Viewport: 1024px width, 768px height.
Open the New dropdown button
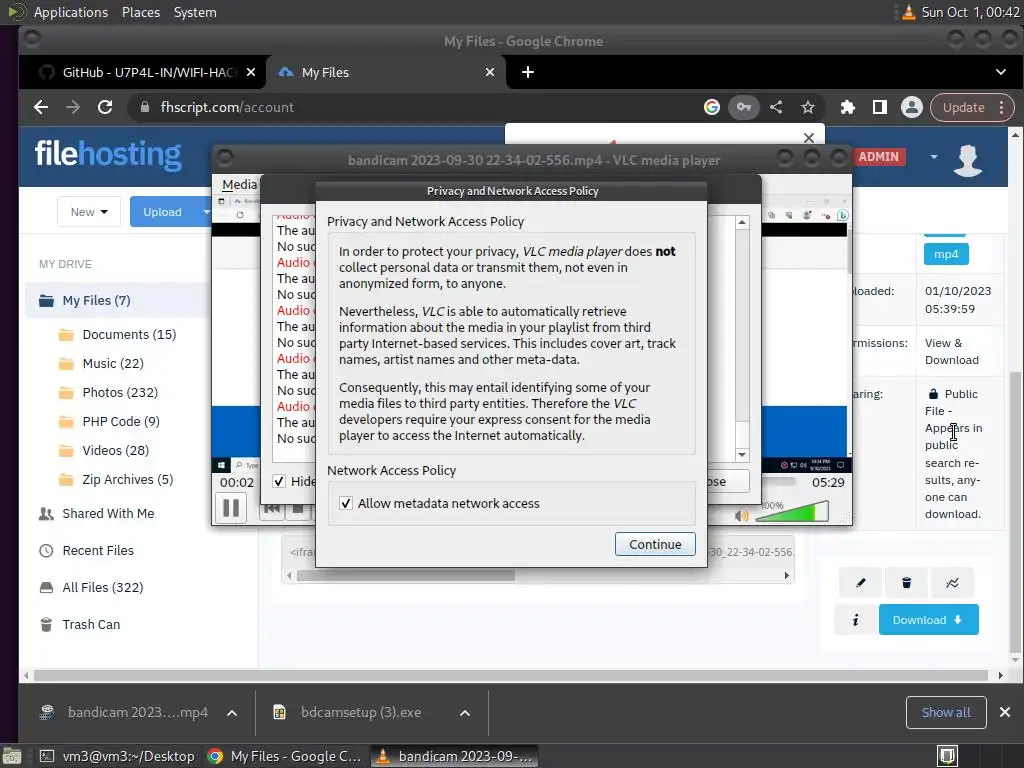[x=89, y=212]
